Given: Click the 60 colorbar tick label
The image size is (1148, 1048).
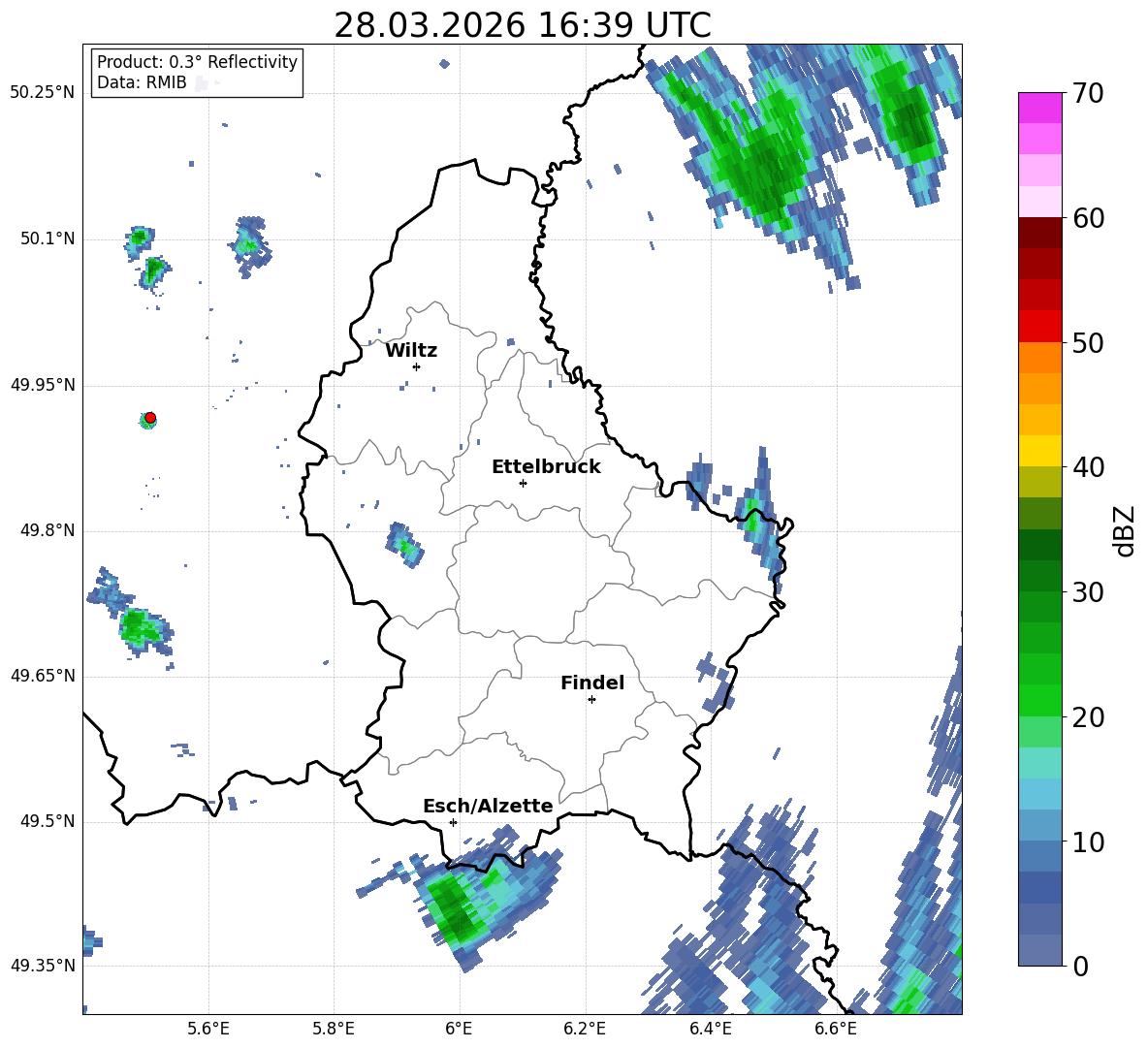Looking at the screenshot, I should tap(1087, 218).
